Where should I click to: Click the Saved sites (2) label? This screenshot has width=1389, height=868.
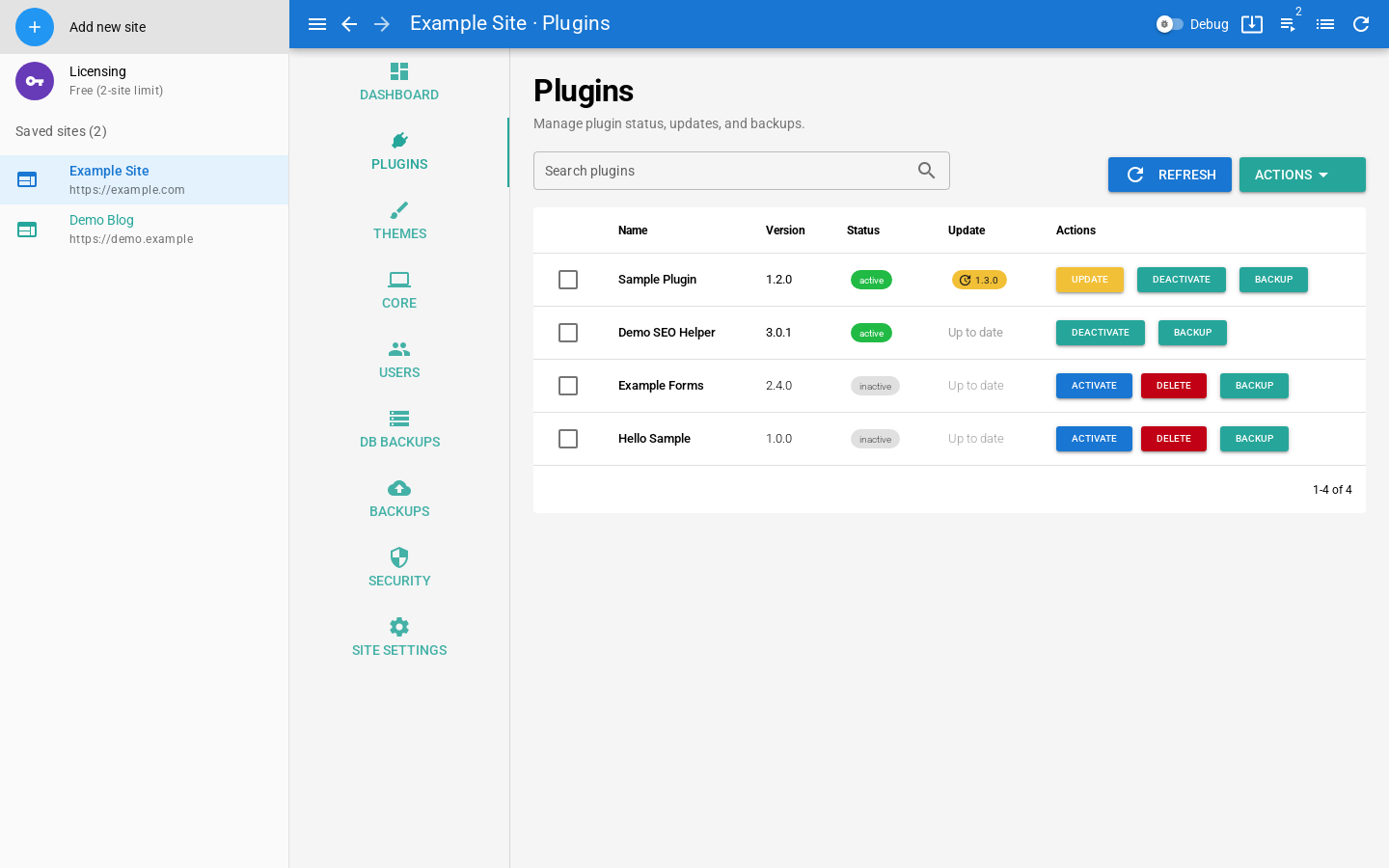point(61,131)
